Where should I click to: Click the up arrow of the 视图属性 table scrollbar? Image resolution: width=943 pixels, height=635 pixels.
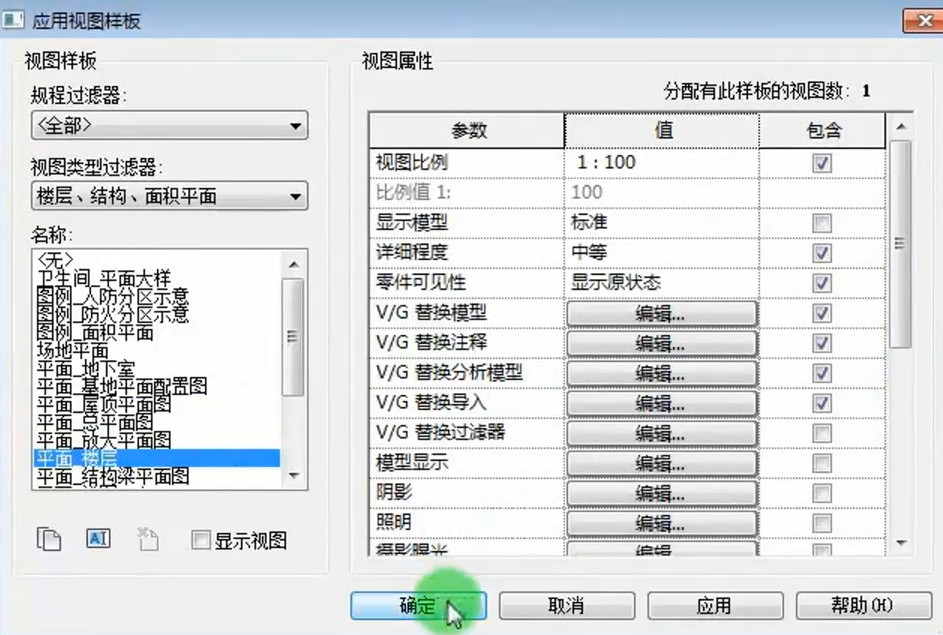click(x=900, y=127)
